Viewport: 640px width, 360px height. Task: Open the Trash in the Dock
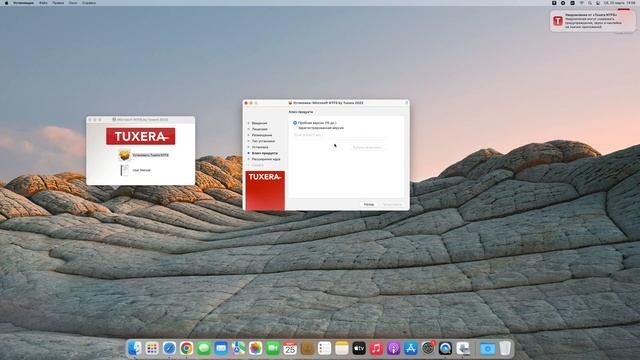pyautogui.click(x=505, y=348)
